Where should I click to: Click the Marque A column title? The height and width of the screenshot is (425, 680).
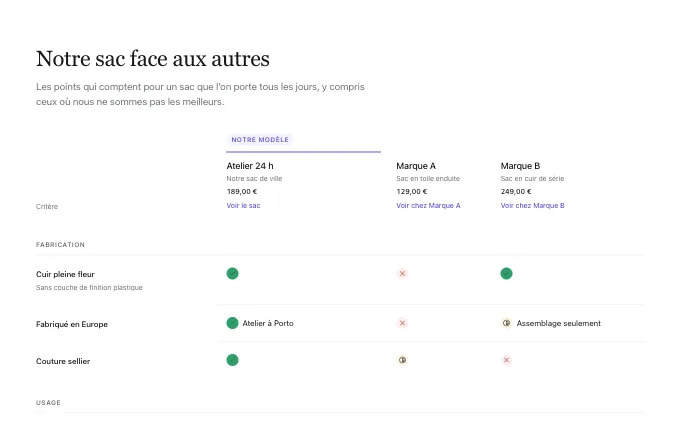click(416, 166)
